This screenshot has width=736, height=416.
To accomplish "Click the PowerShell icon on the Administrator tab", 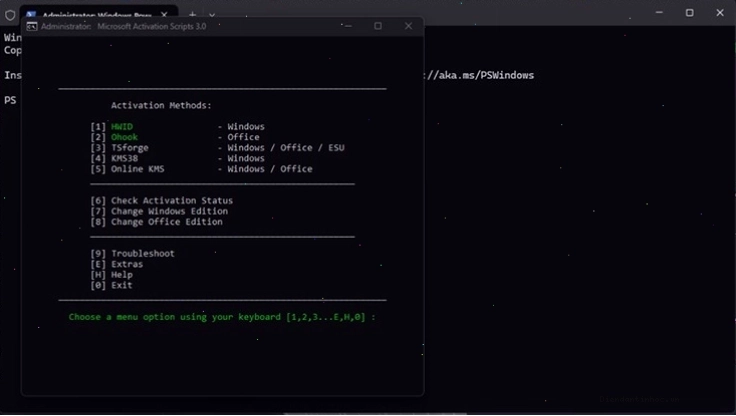I will coord(31,15).
